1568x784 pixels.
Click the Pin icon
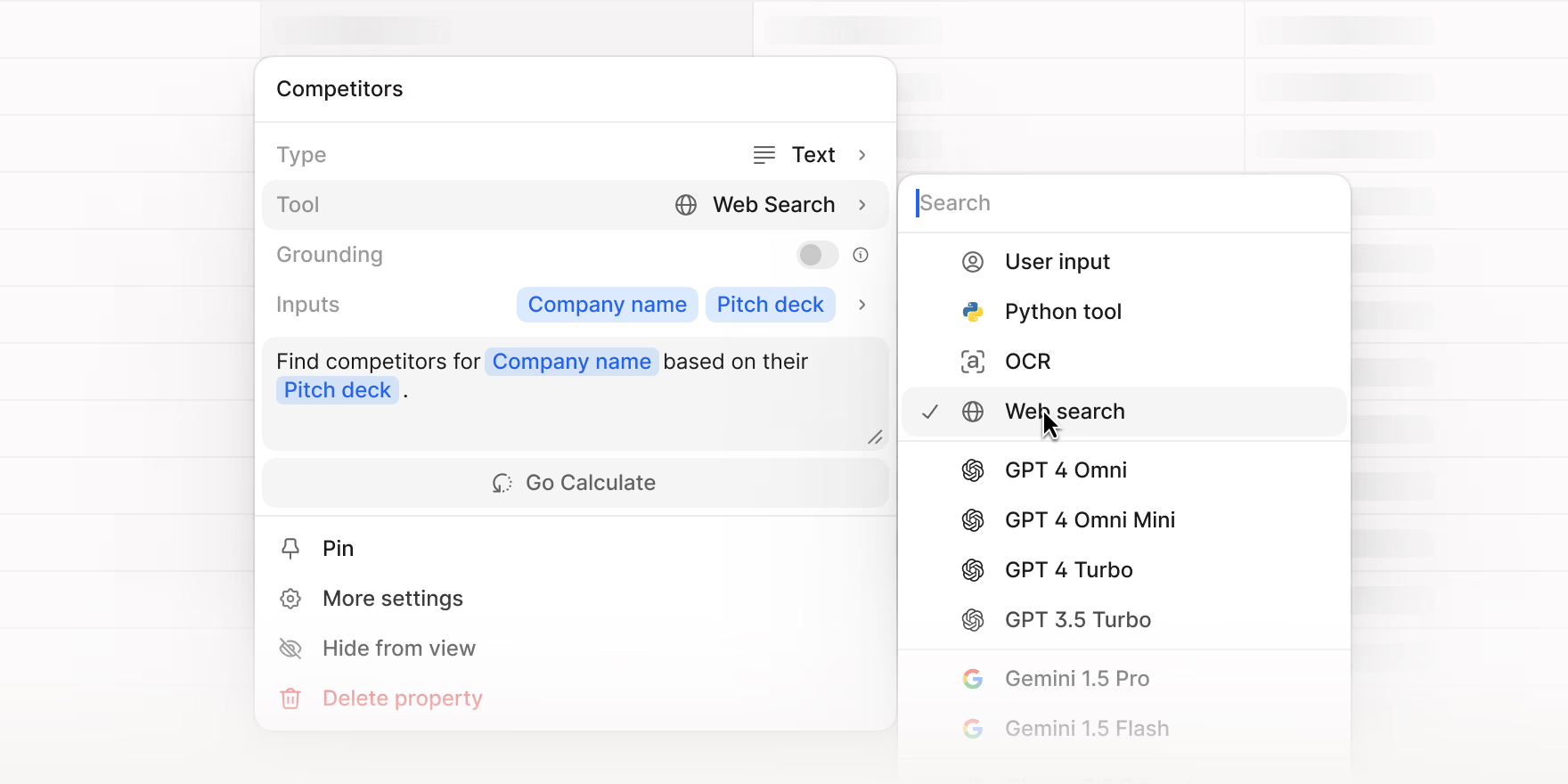[290, 549]
